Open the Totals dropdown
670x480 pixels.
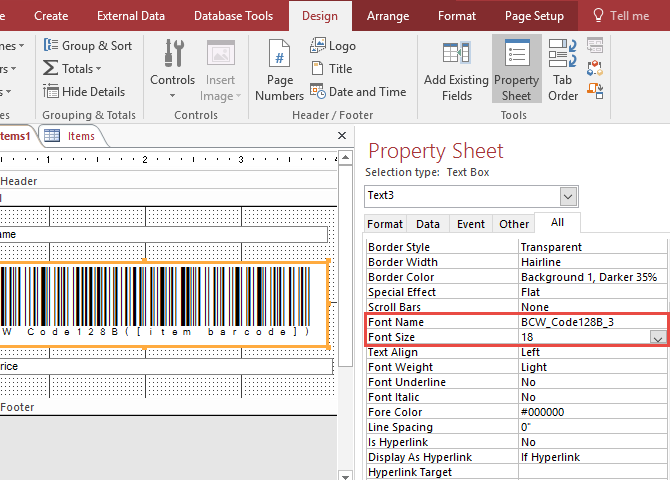pyautogui.click(x=72, y=68)
